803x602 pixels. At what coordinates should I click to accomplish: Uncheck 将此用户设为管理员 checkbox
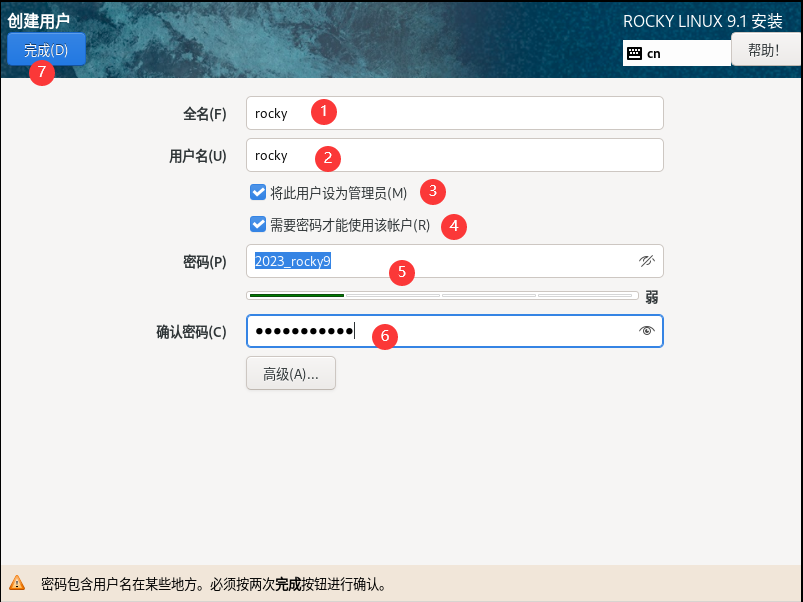[258, 192]
